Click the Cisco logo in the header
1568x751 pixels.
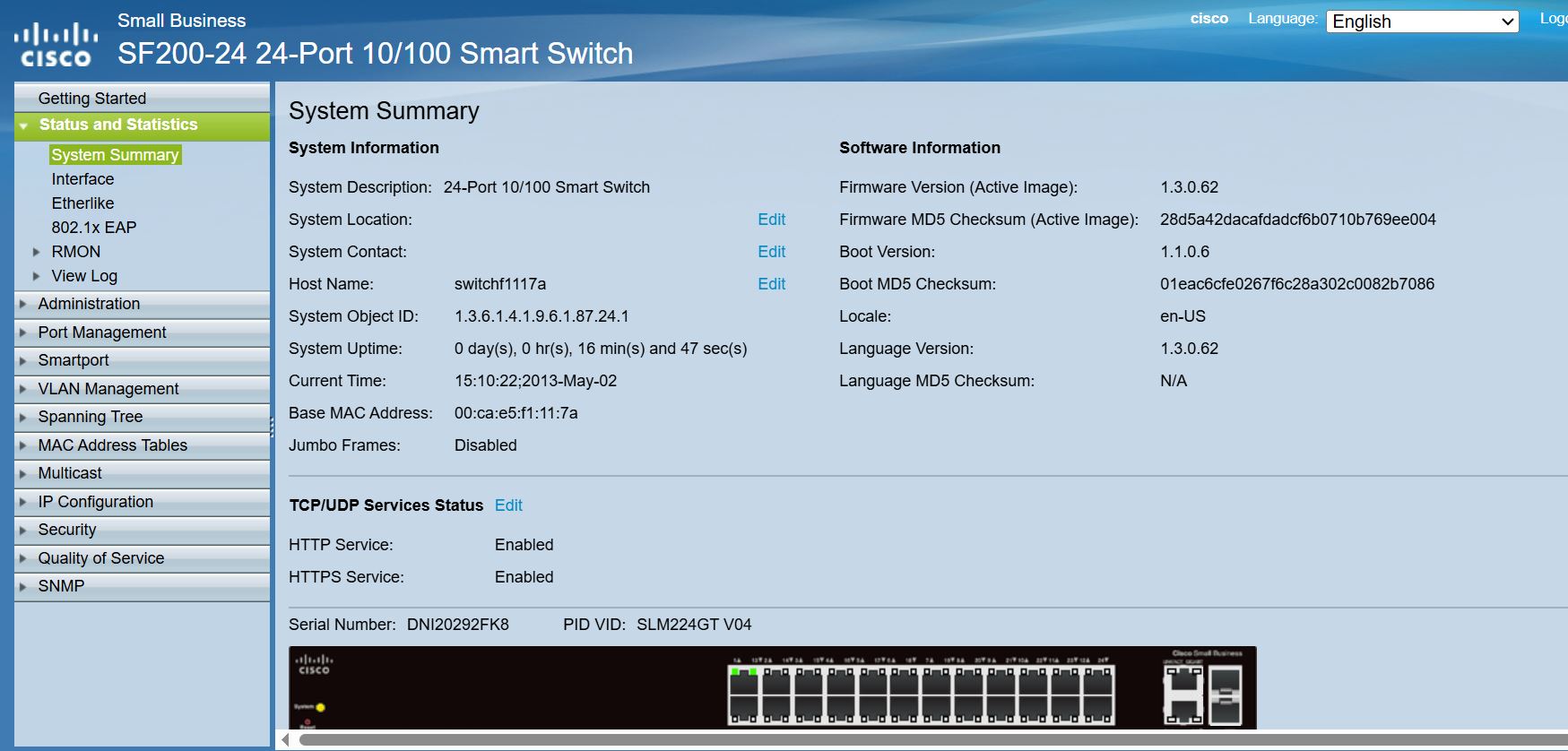click(56, 45)
